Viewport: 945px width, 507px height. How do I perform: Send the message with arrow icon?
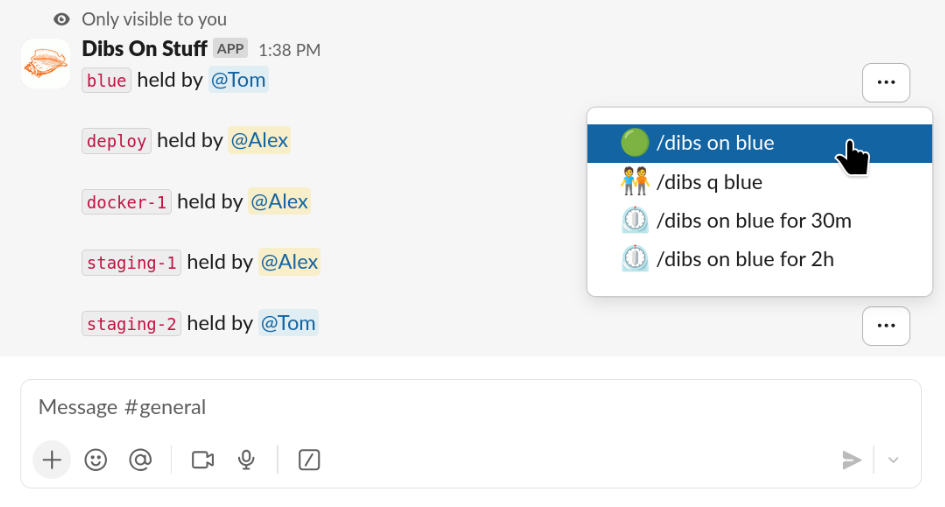(x=852, y=460)
